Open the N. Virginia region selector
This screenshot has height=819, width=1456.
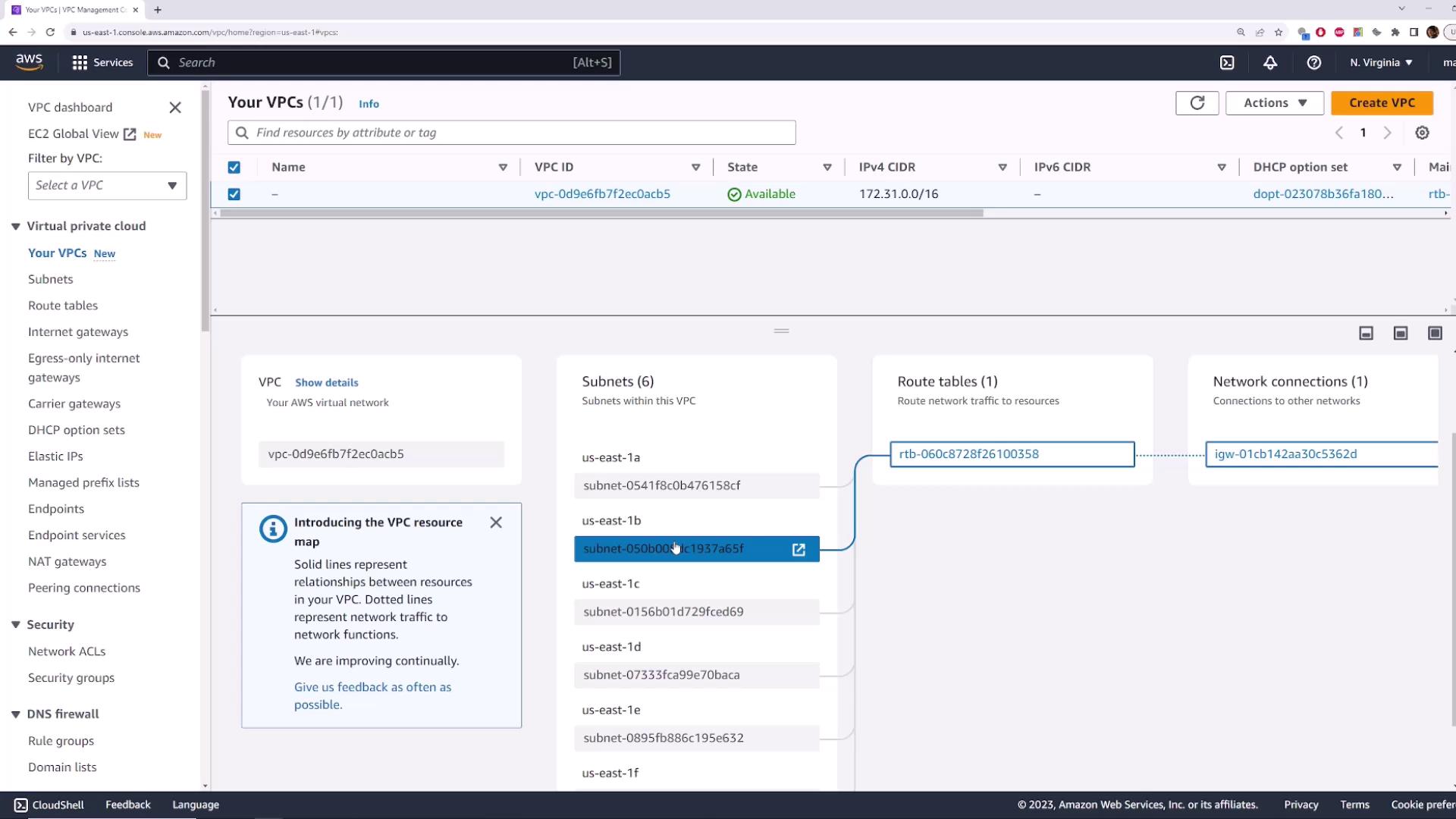[1381, 62]
